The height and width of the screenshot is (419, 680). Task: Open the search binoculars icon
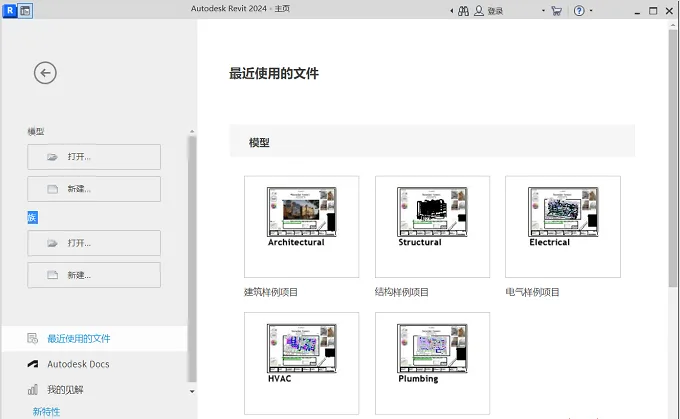click(x=463, y=11)
